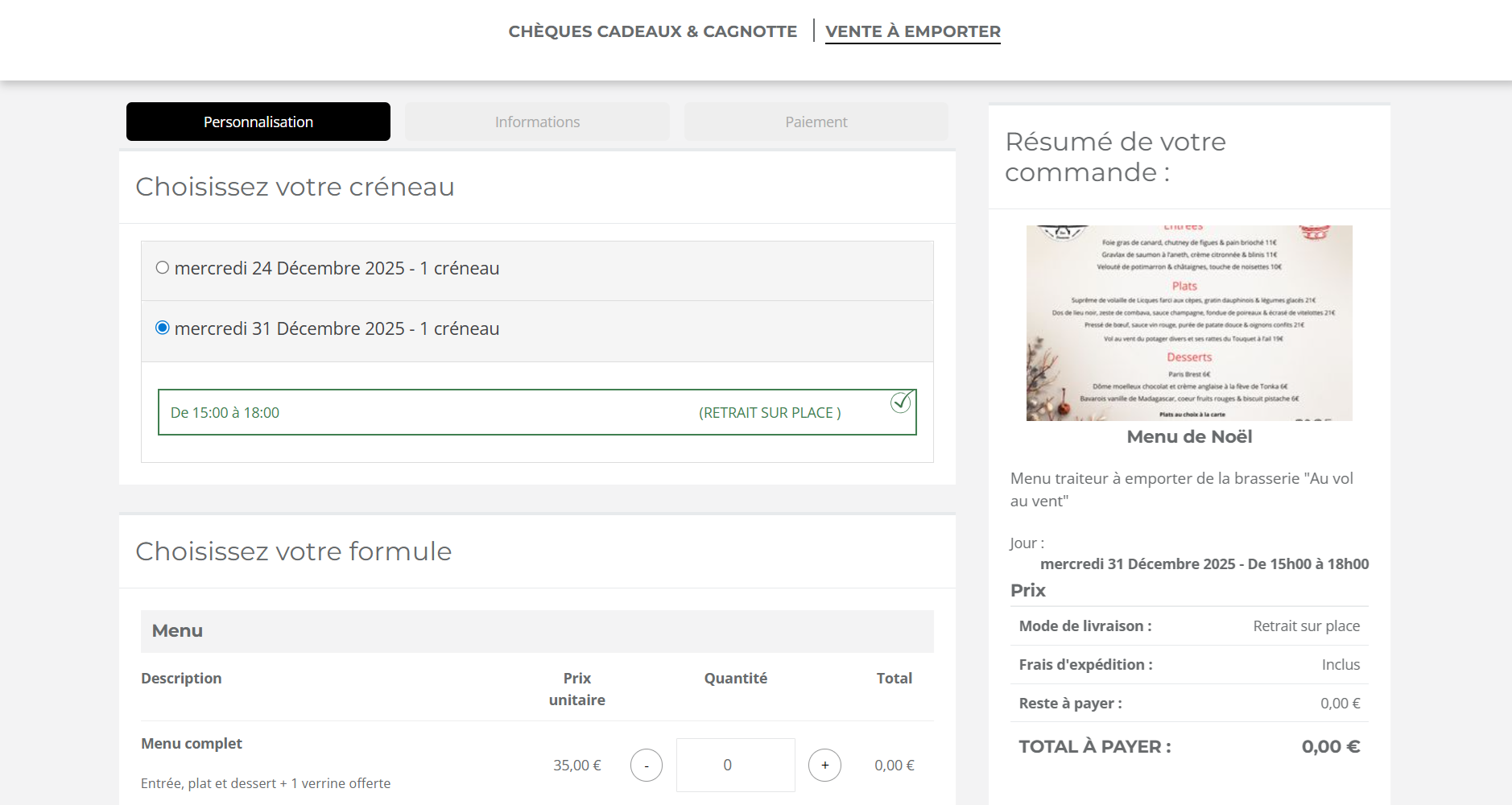Open Chèques Cadeaux & Cagnotte page
1512x805 pixels.
tap(652, 31)
